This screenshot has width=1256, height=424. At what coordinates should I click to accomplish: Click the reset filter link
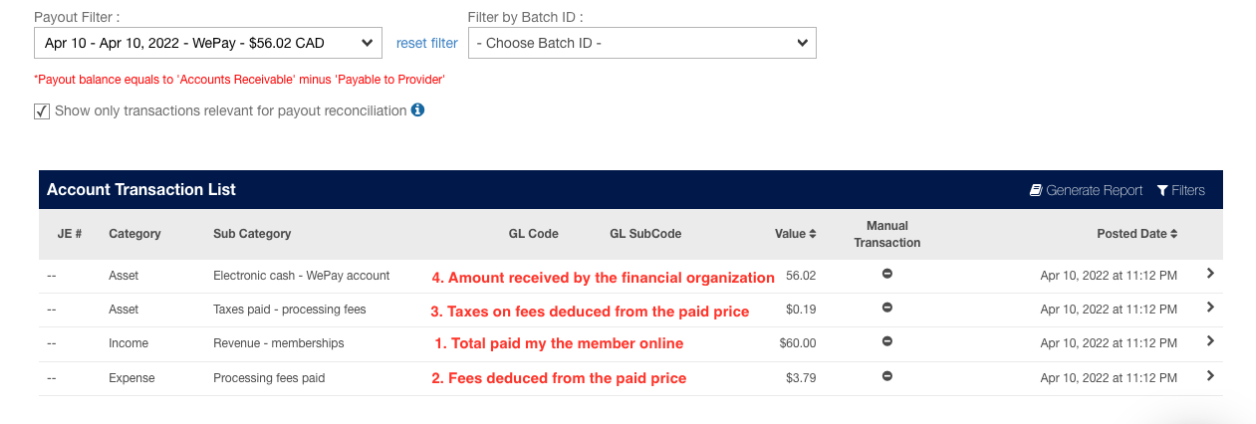pos(427,43)
